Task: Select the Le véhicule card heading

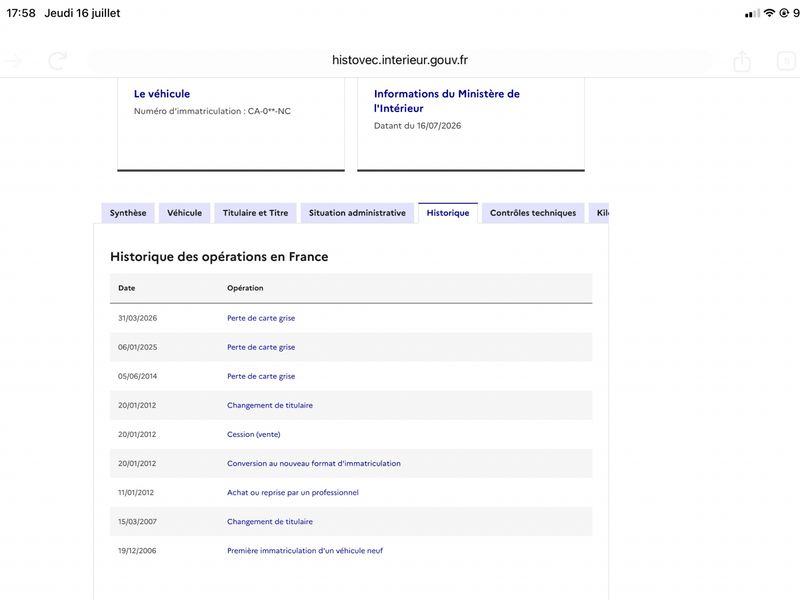Action: click(162, 94)
